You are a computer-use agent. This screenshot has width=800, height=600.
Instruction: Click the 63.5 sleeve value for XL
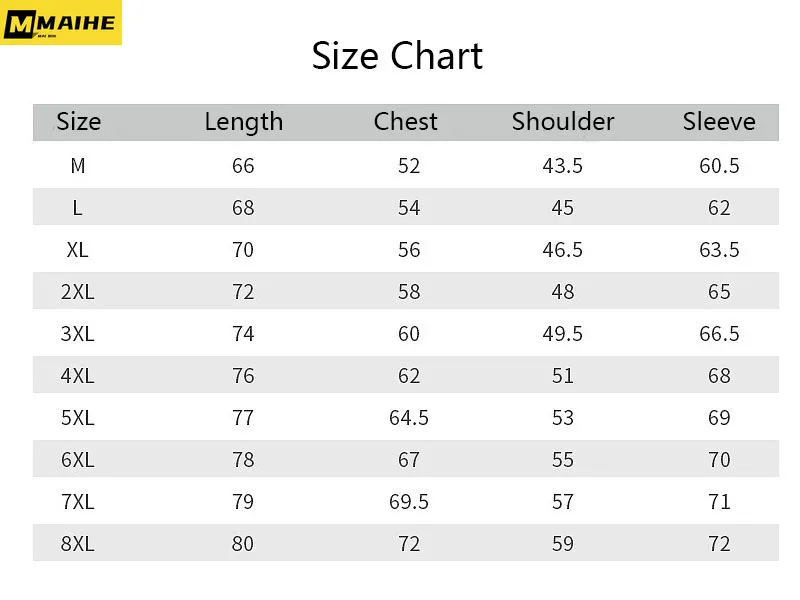pyautogui.click(x=719, y=250)
